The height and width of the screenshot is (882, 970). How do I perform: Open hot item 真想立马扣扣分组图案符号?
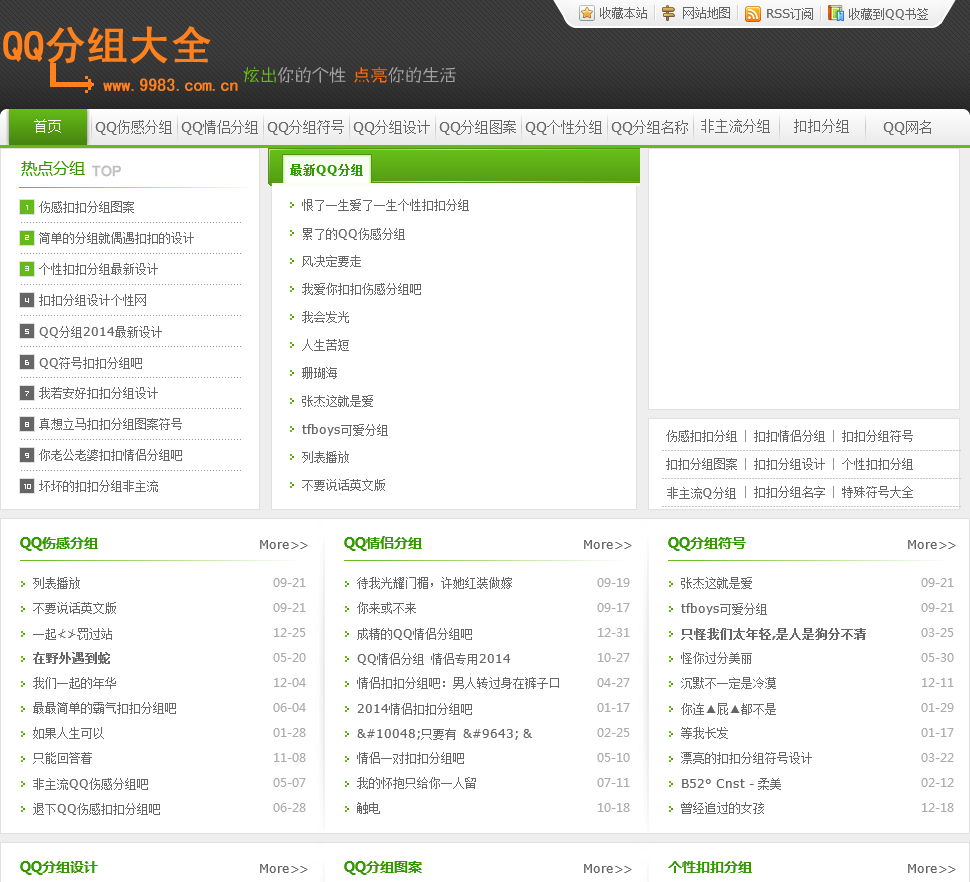(110, 424)
